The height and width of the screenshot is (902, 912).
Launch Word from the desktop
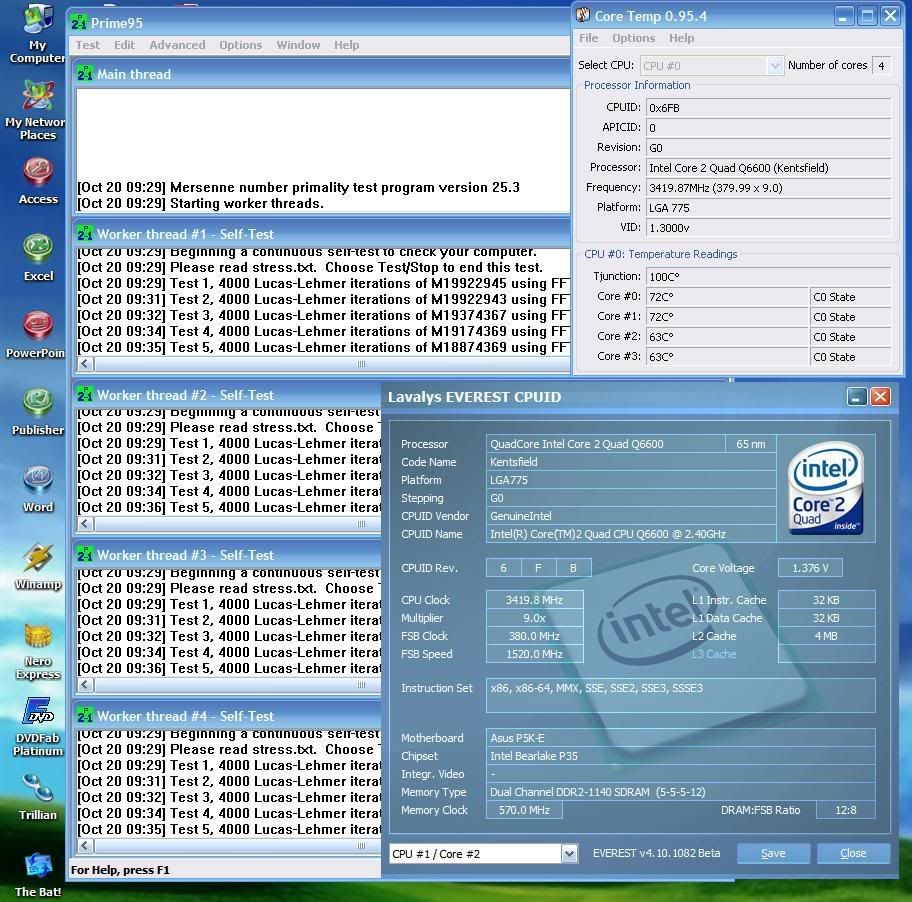38,489
